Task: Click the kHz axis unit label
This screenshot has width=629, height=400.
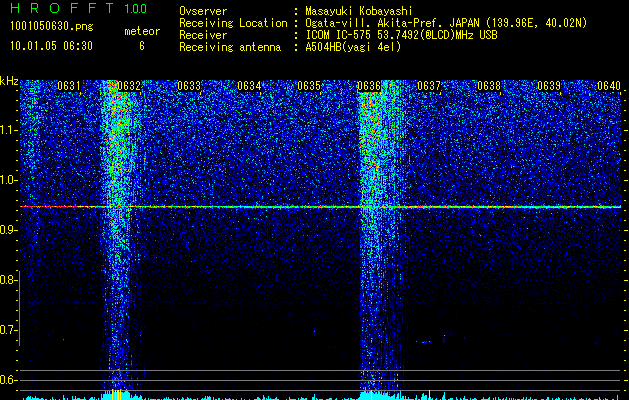Action: coord(9,81)
